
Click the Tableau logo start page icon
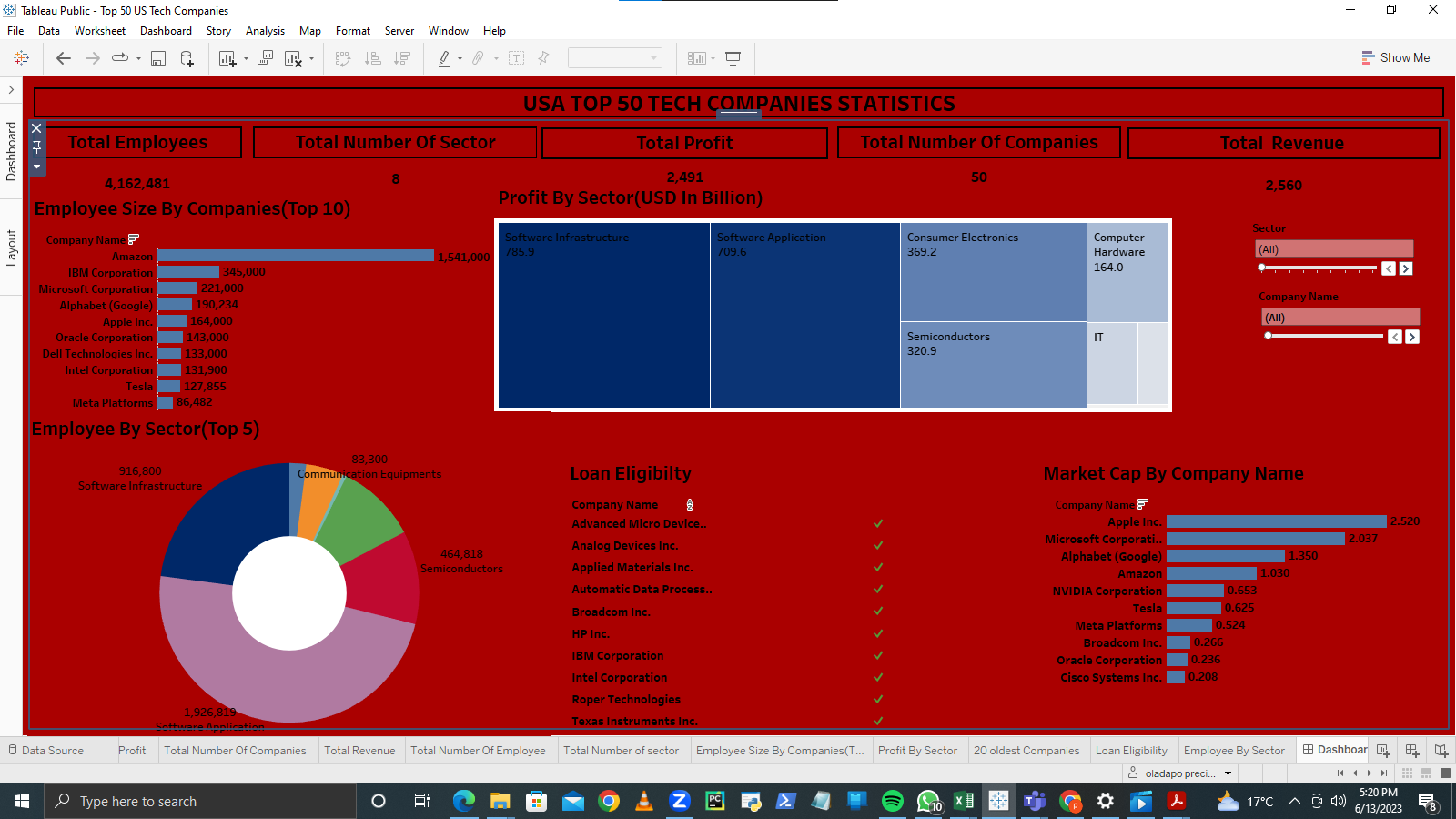pos(22,58)
